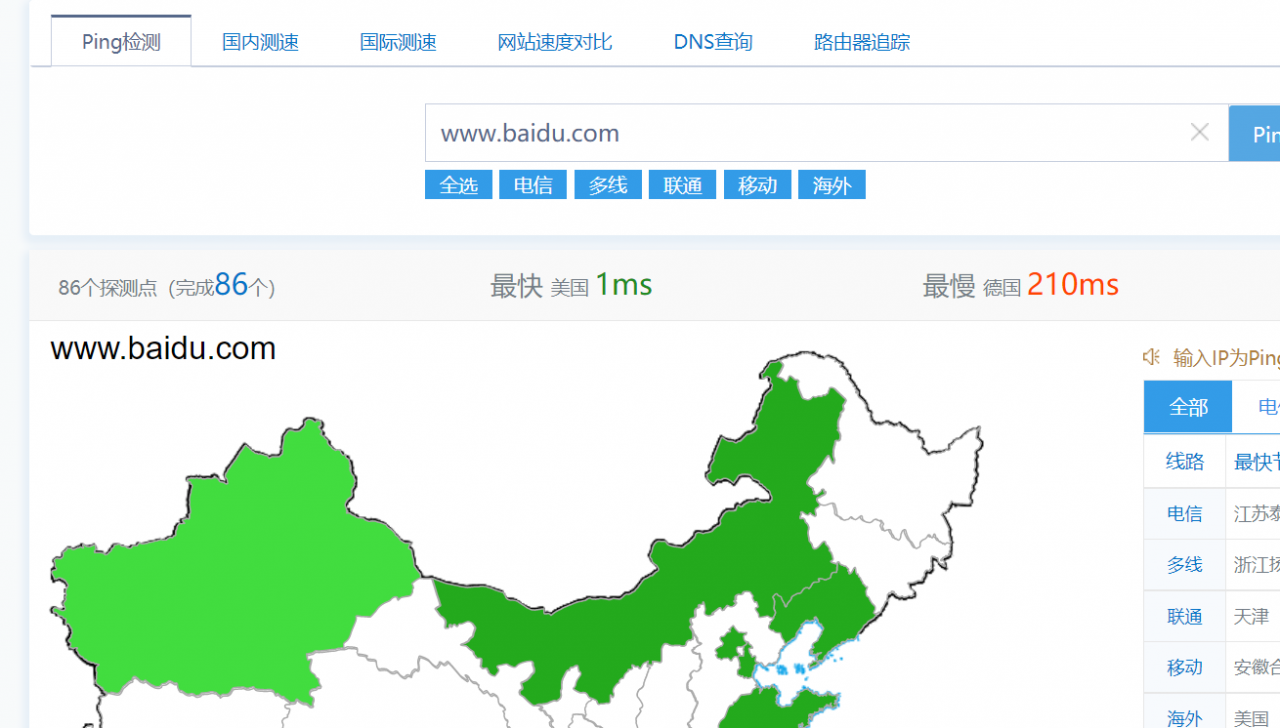1280x728 pixels.
Task: Clear the www.baidu.com input field
Action: [x=1199, y=132]
